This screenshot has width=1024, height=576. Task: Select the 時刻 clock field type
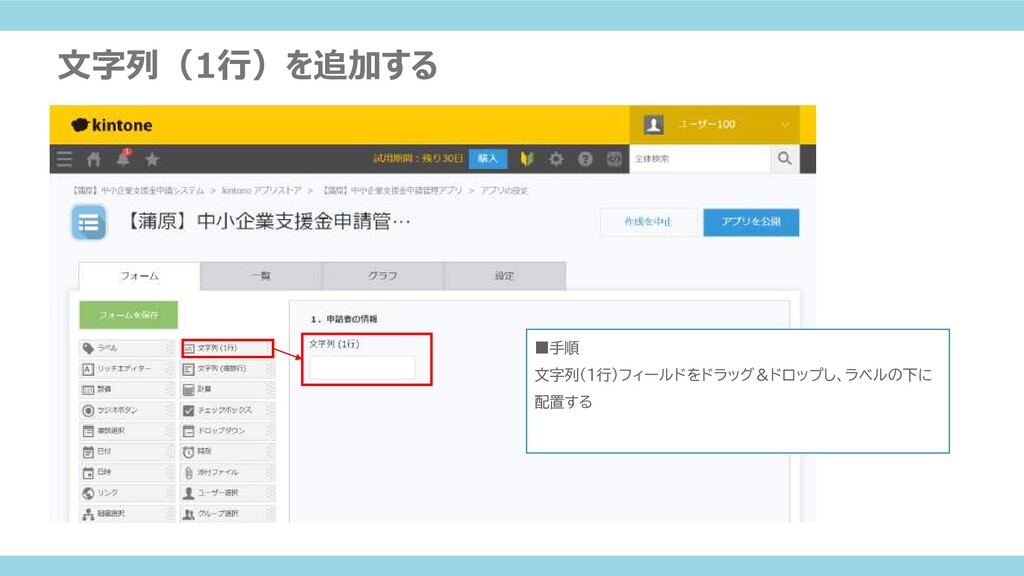[227, 452]
